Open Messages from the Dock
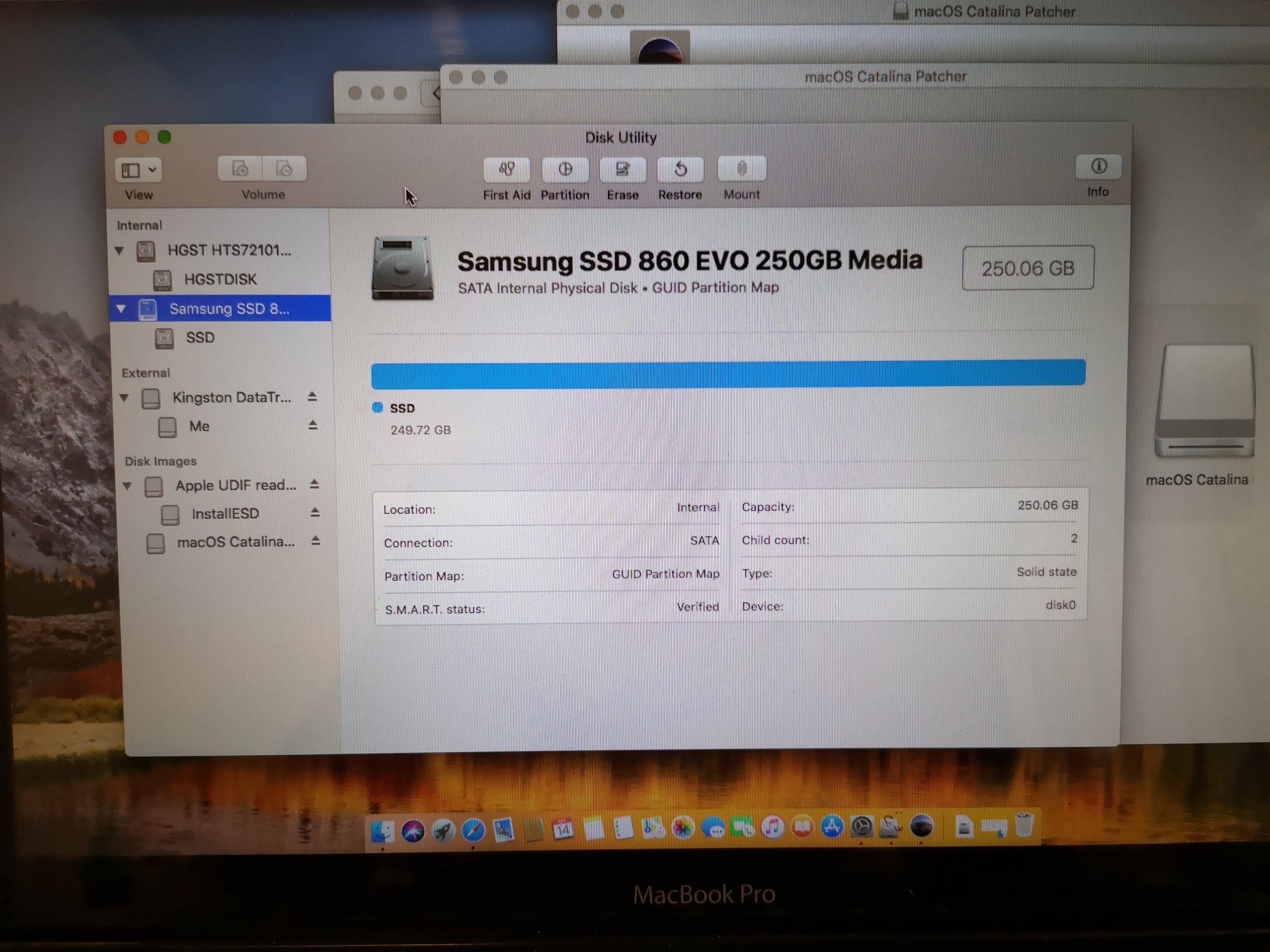1270x952 pixels. [x=713, y=828]
